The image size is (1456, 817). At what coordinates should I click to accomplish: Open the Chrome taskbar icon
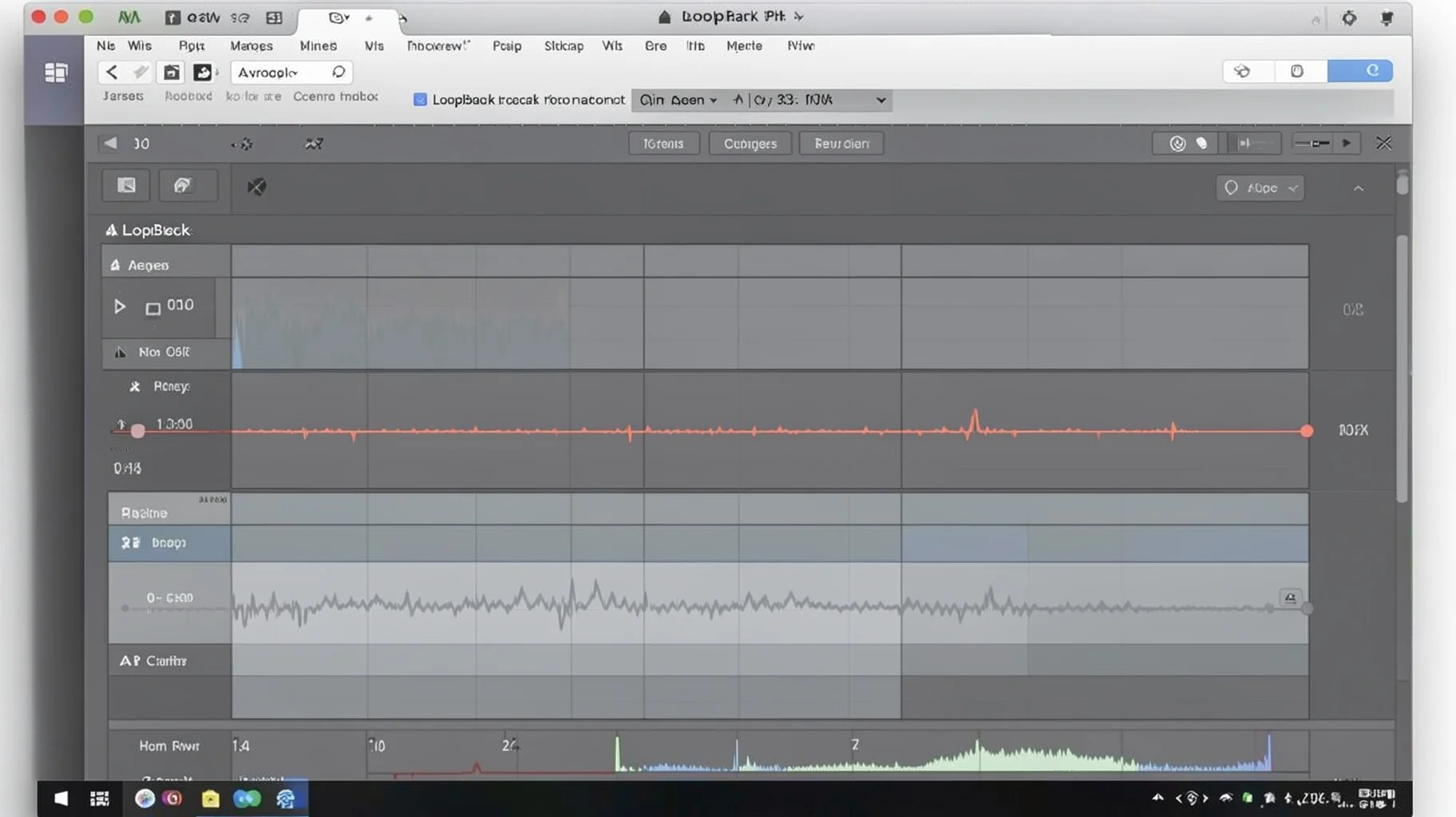pyautogui.click(x=144, y=798)
